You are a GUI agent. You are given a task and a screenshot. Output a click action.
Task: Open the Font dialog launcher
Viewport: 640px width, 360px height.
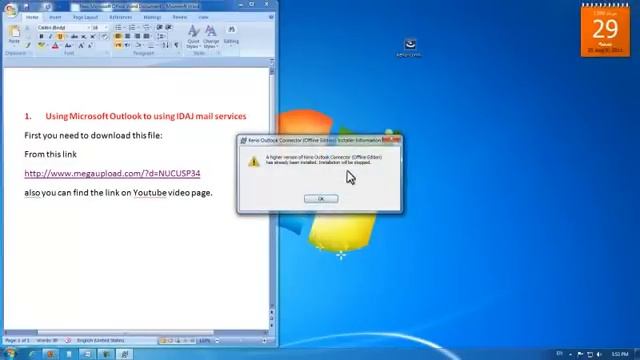pos(107,53)
